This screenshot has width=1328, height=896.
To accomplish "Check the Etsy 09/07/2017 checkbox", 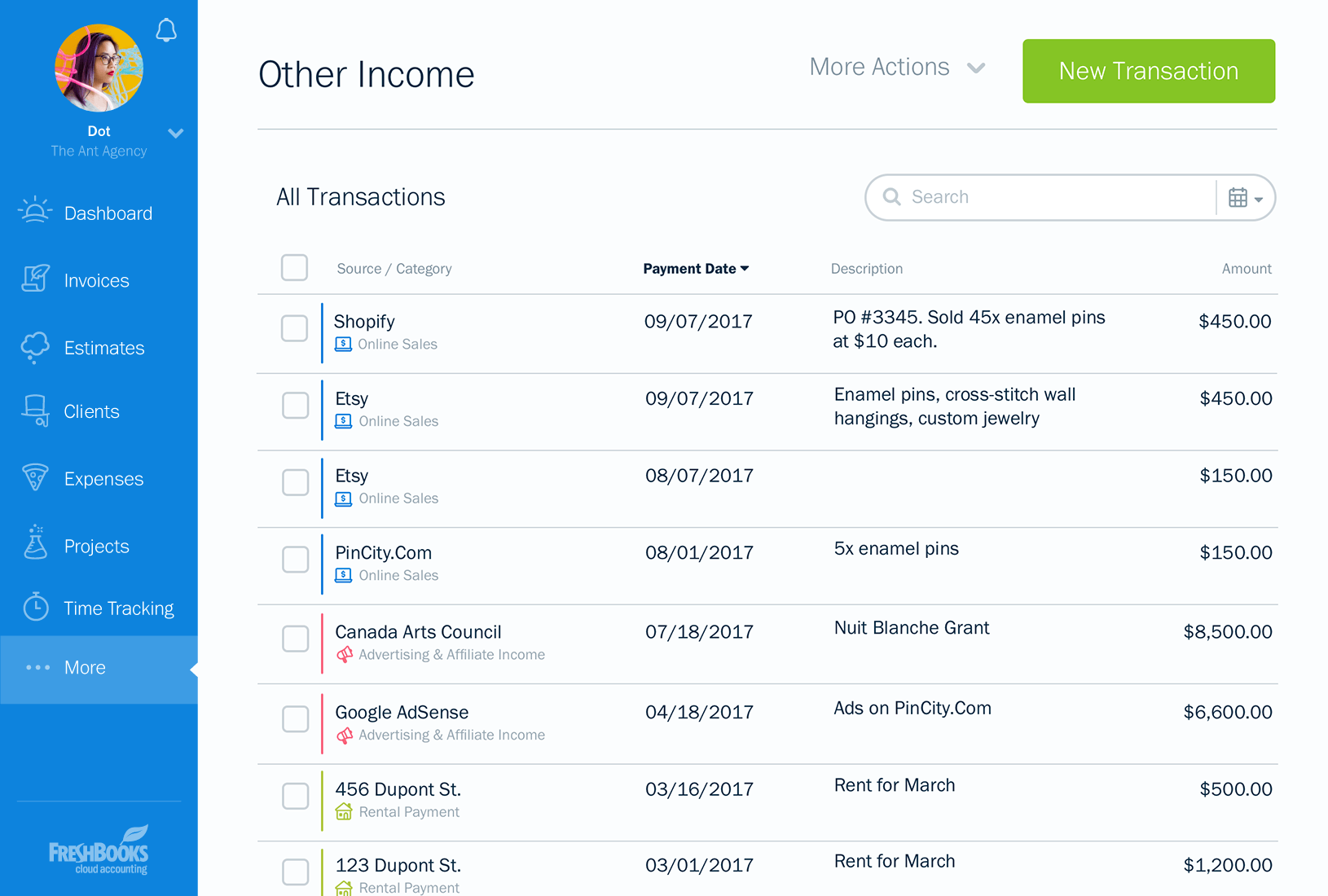I will (x=295, y=405).
